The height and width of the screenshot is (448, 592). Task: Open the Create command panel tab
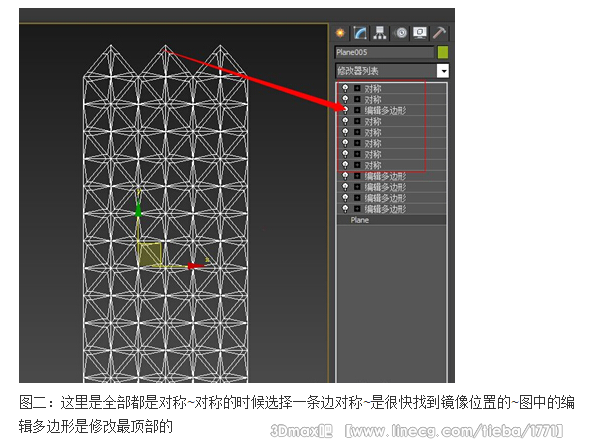pyautogui.click(x=341, y=33)
